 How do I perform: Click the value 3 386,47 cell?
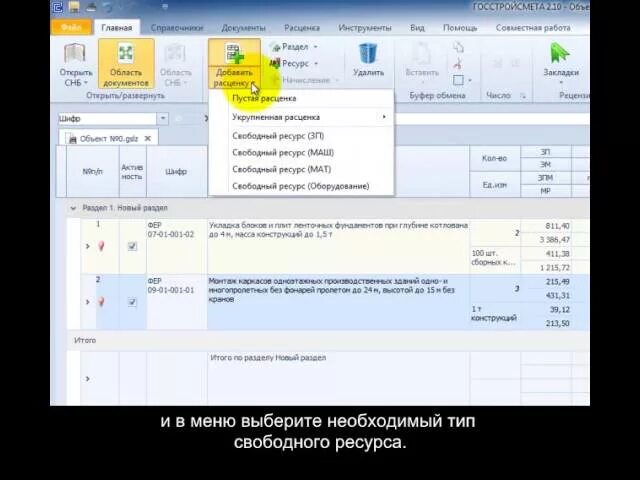click(545, 240)
